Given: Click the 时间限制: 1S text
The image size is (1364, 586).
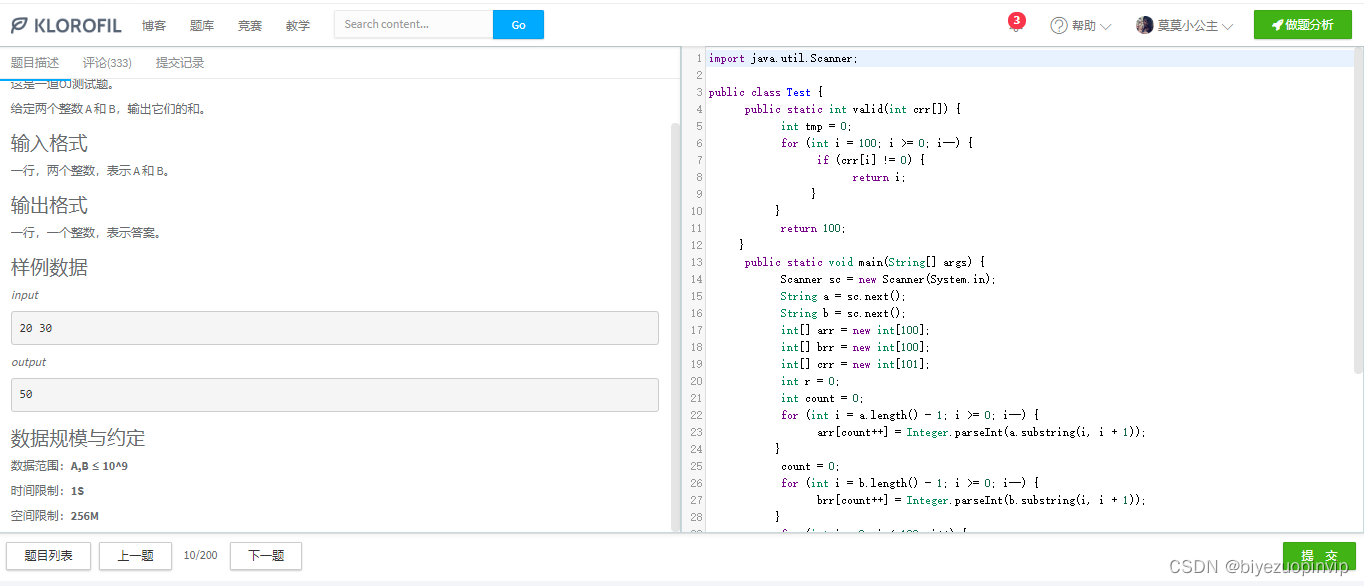Looking at the screenshot, I should tap(48, 491).
